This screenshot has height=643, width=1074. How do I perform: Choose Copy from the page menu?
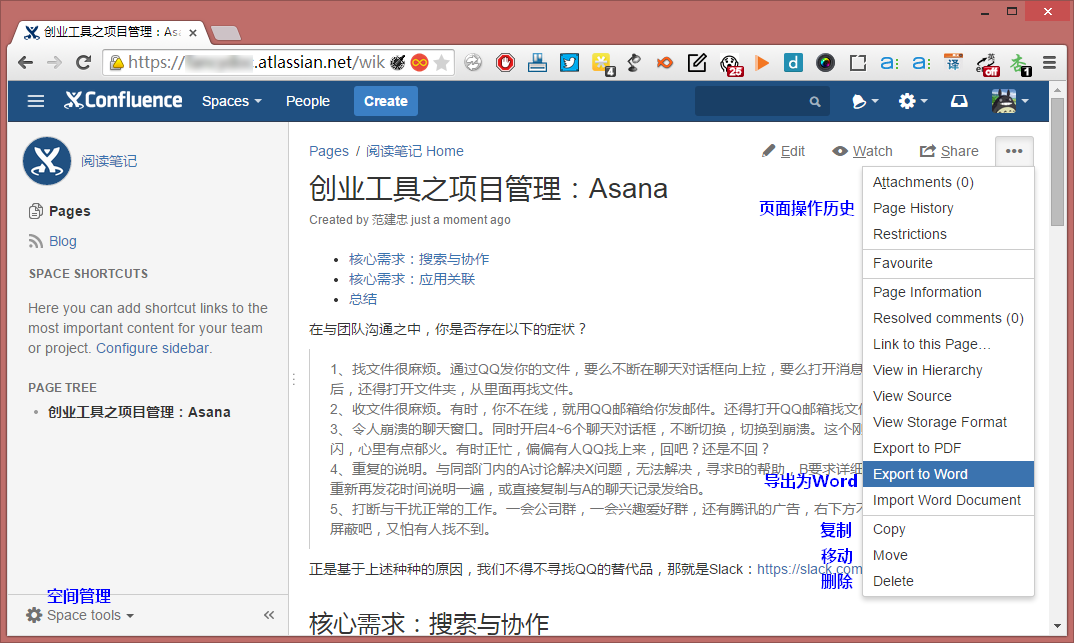click(x=948, y=529)
